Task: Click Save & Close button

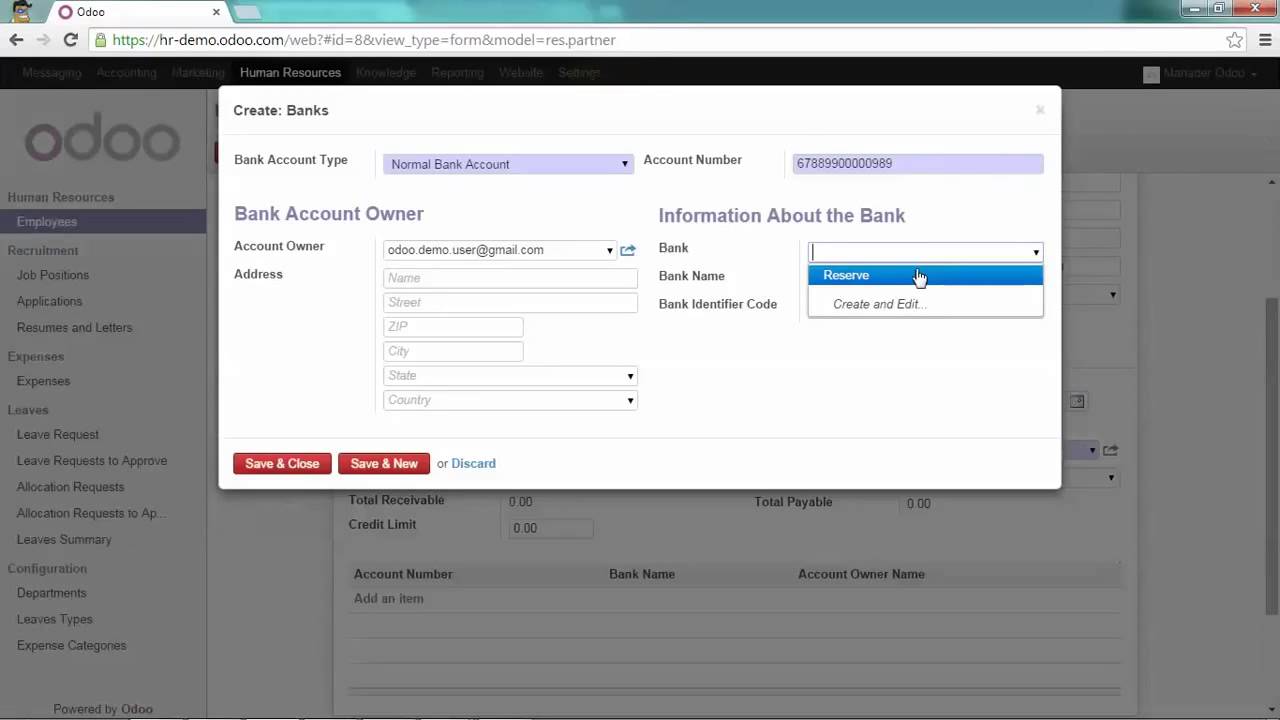Action: [282, 463]
